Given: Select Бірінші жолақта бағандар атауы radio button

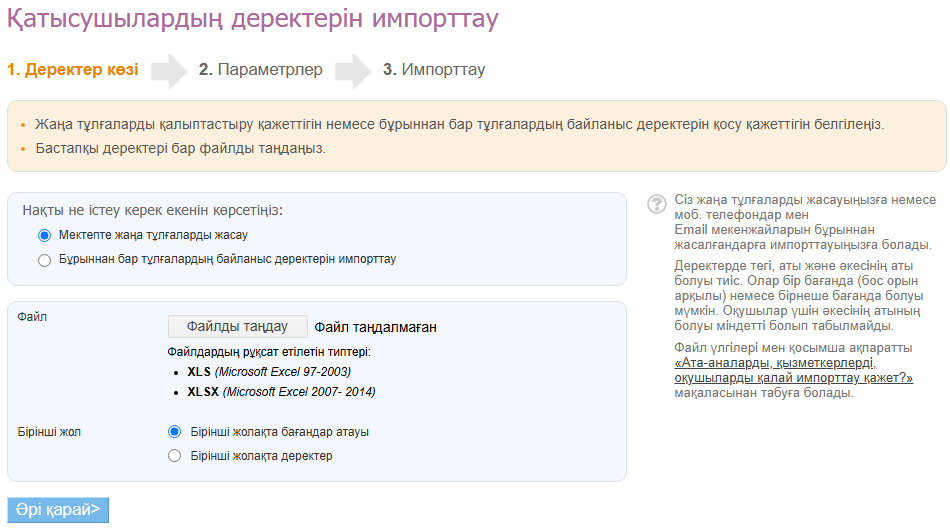Looking at the screenshot, I should click(175, 432).
